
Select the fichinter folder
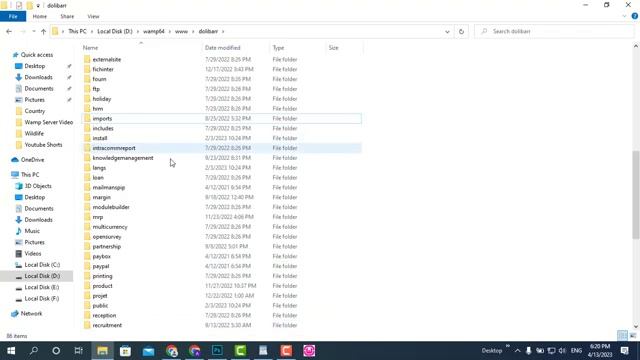click(x=103, y=69)
